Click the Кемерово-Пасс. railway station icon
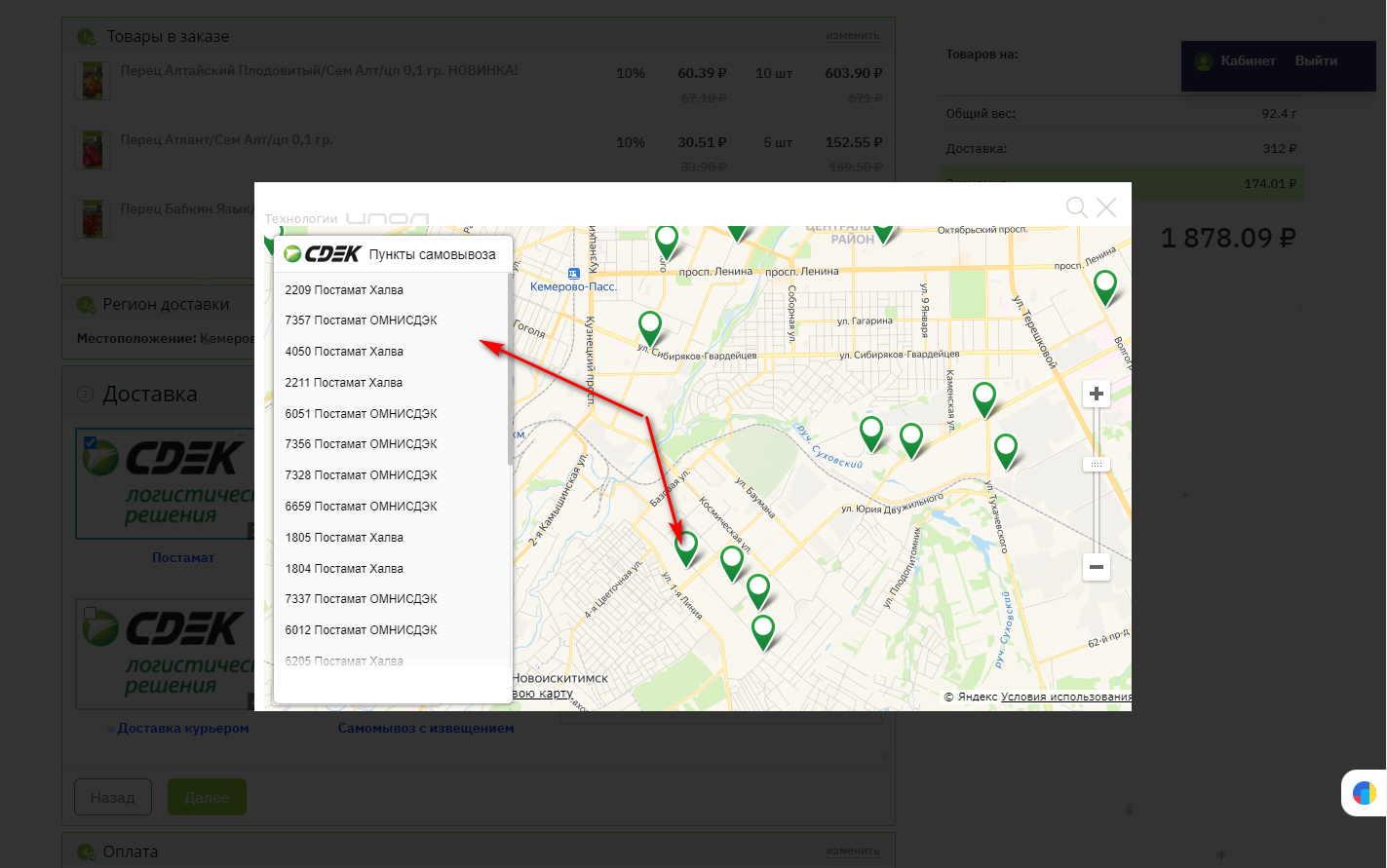The height and width of the screenshot is (868, 1387). tap(573, 274)
